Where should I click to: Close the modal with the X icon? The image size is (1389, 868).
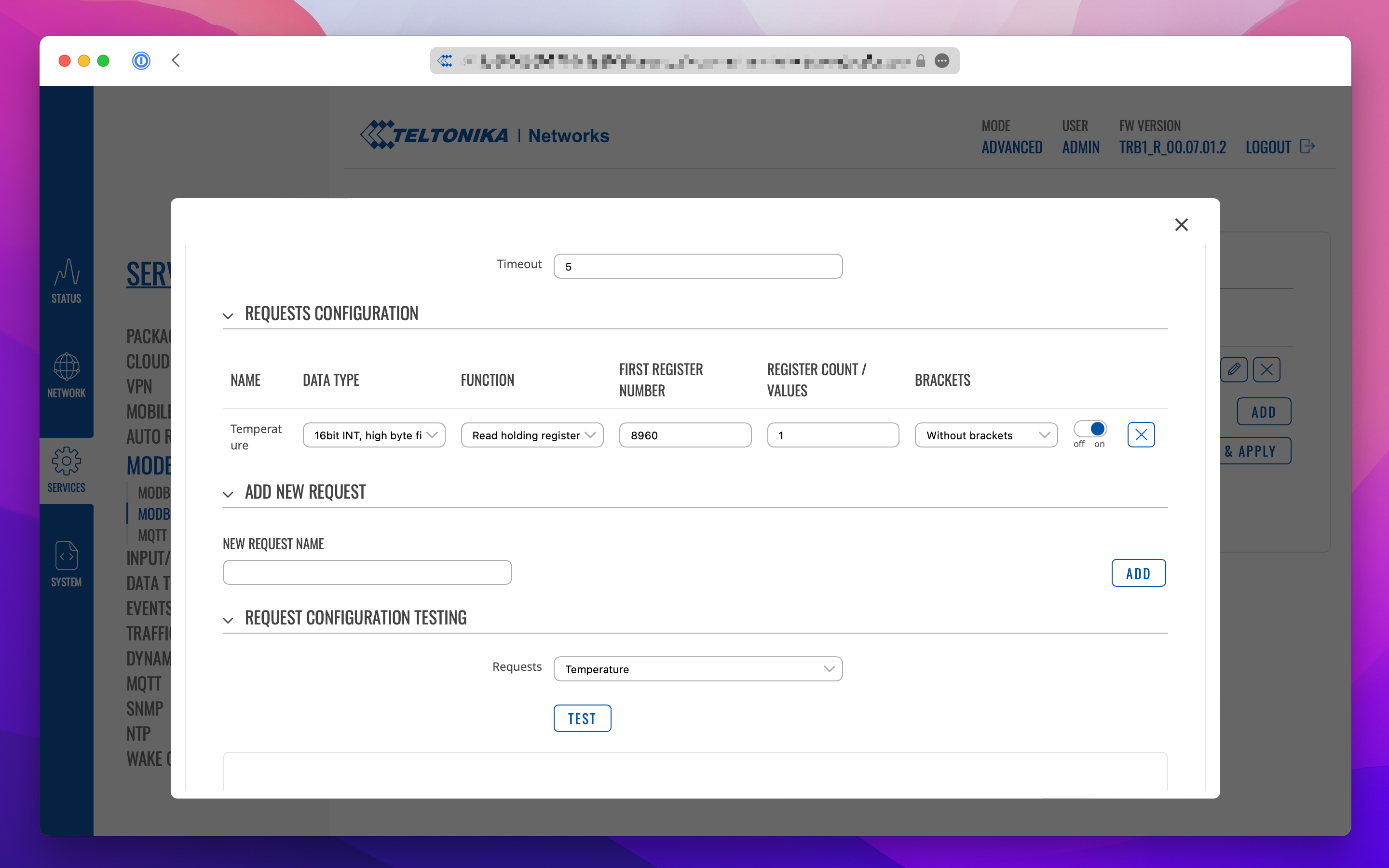(1181, 224)
